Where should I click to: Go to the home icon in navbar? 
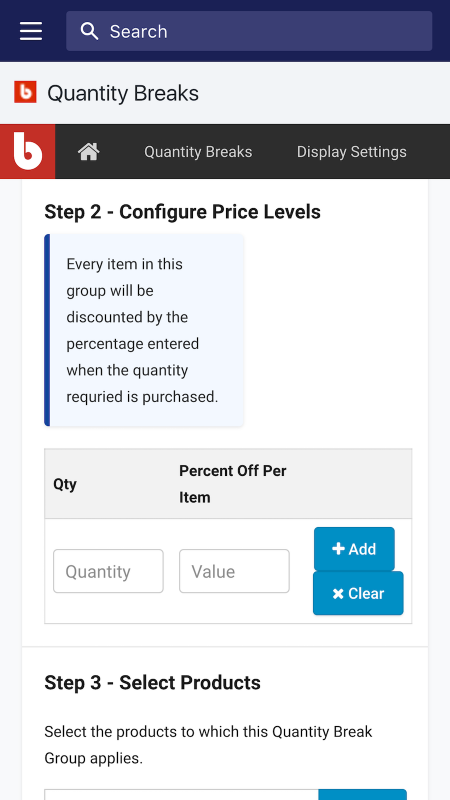click(88, 152)
